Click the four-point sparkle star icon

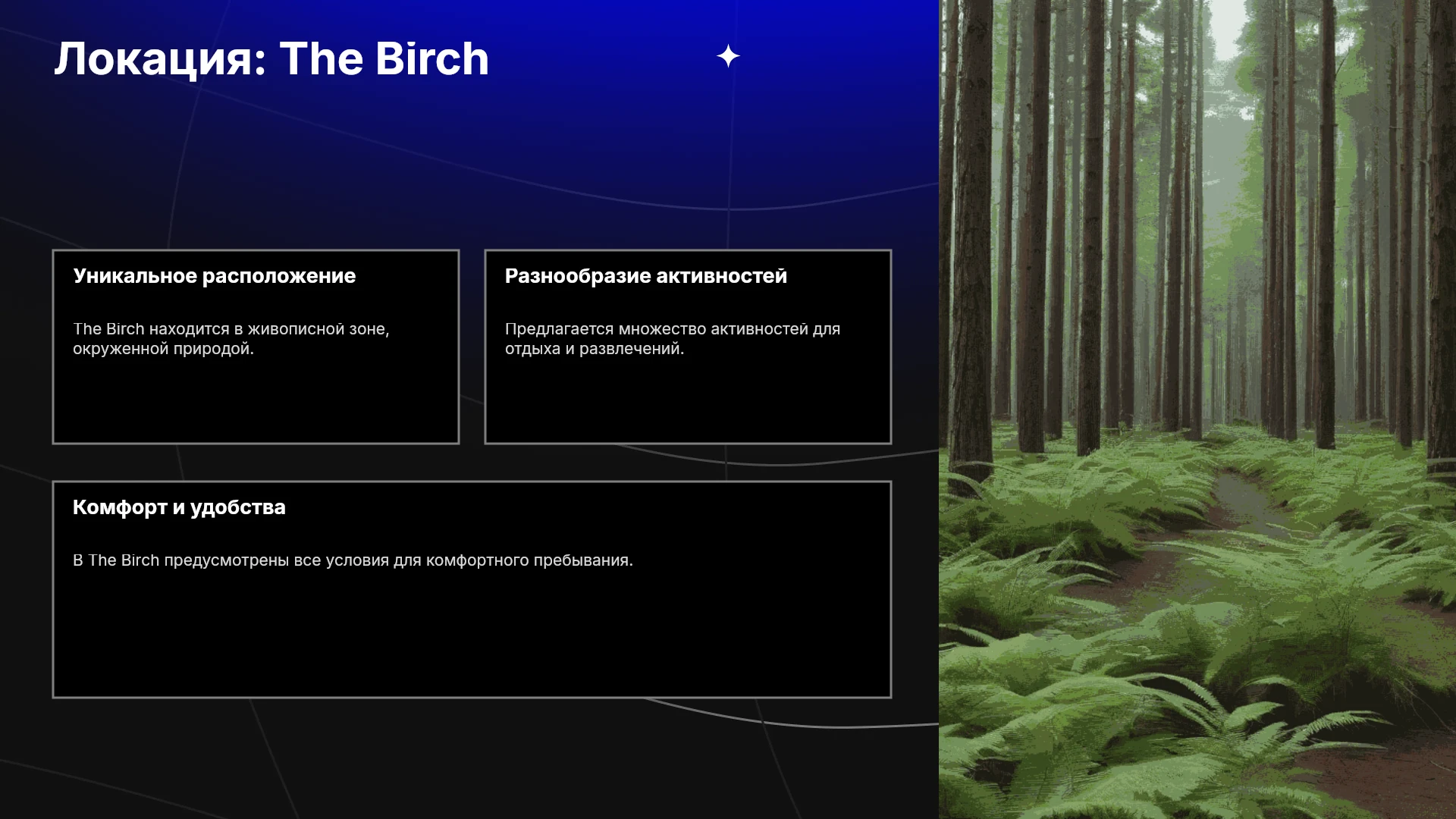click(728, 56)
